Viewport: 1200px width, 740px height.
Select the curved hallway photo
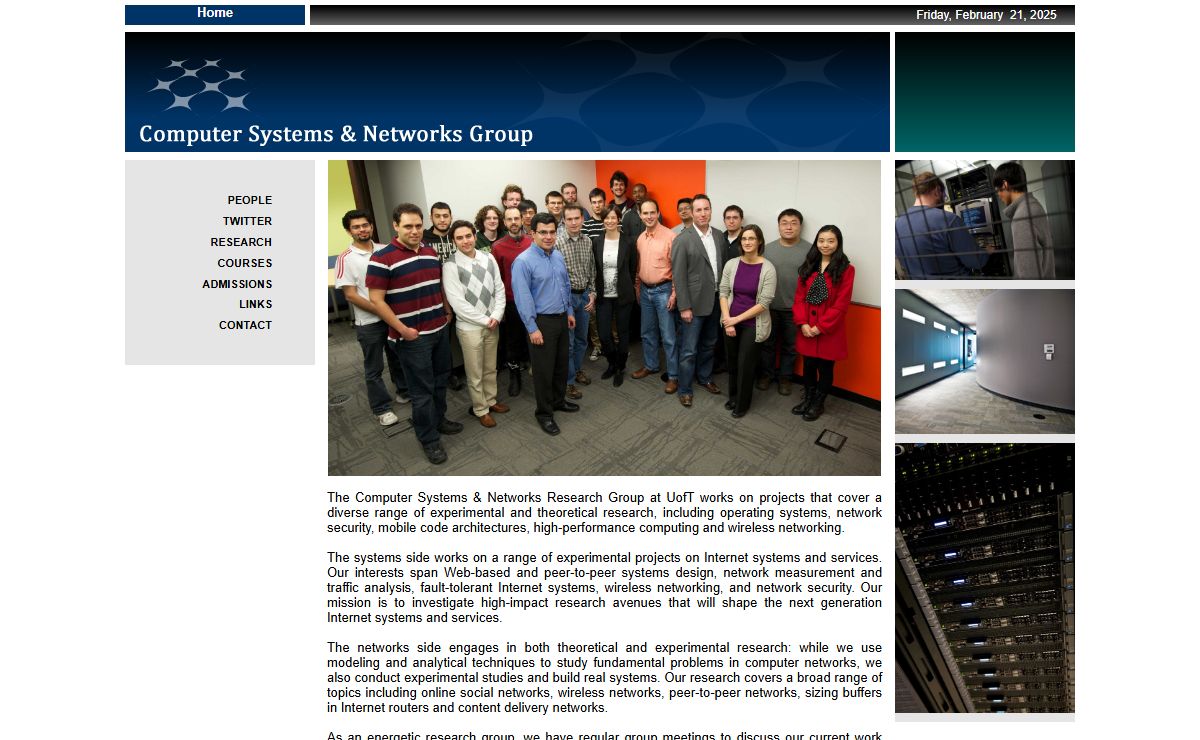coord(984,361)
